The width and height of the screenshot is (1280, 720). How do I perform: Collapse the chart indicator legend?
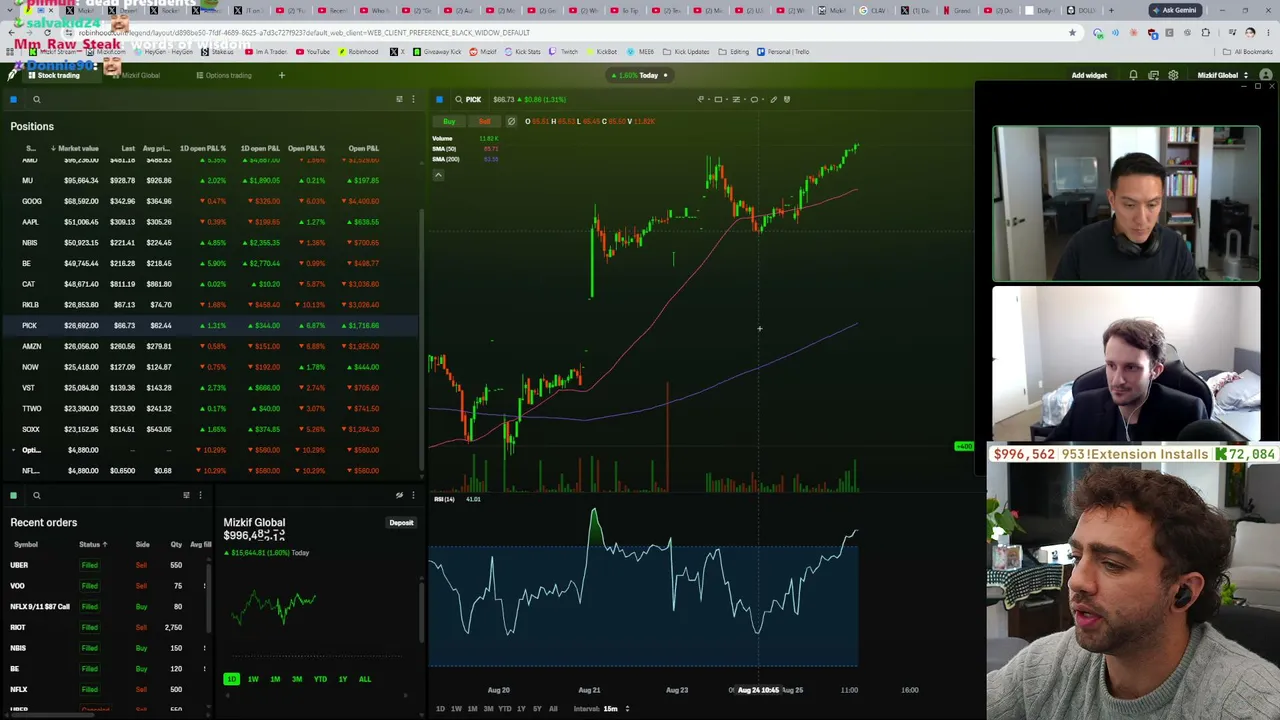(437, 175)
